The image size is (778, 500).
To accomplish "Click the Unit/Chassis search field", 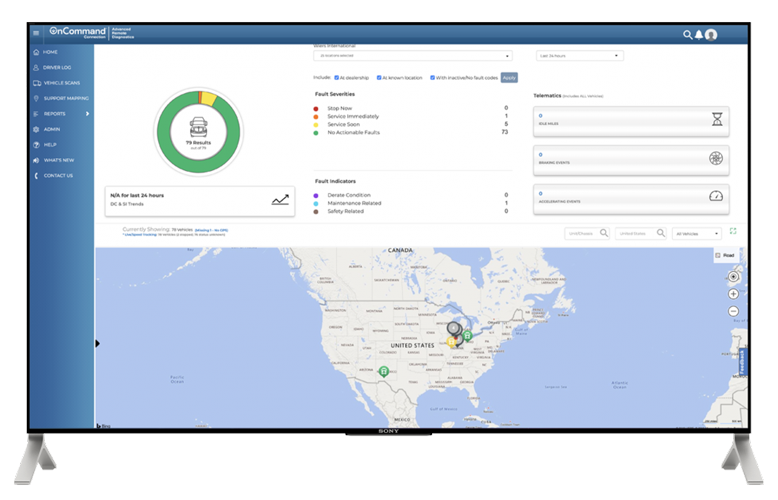I will (x=587, y=234).
